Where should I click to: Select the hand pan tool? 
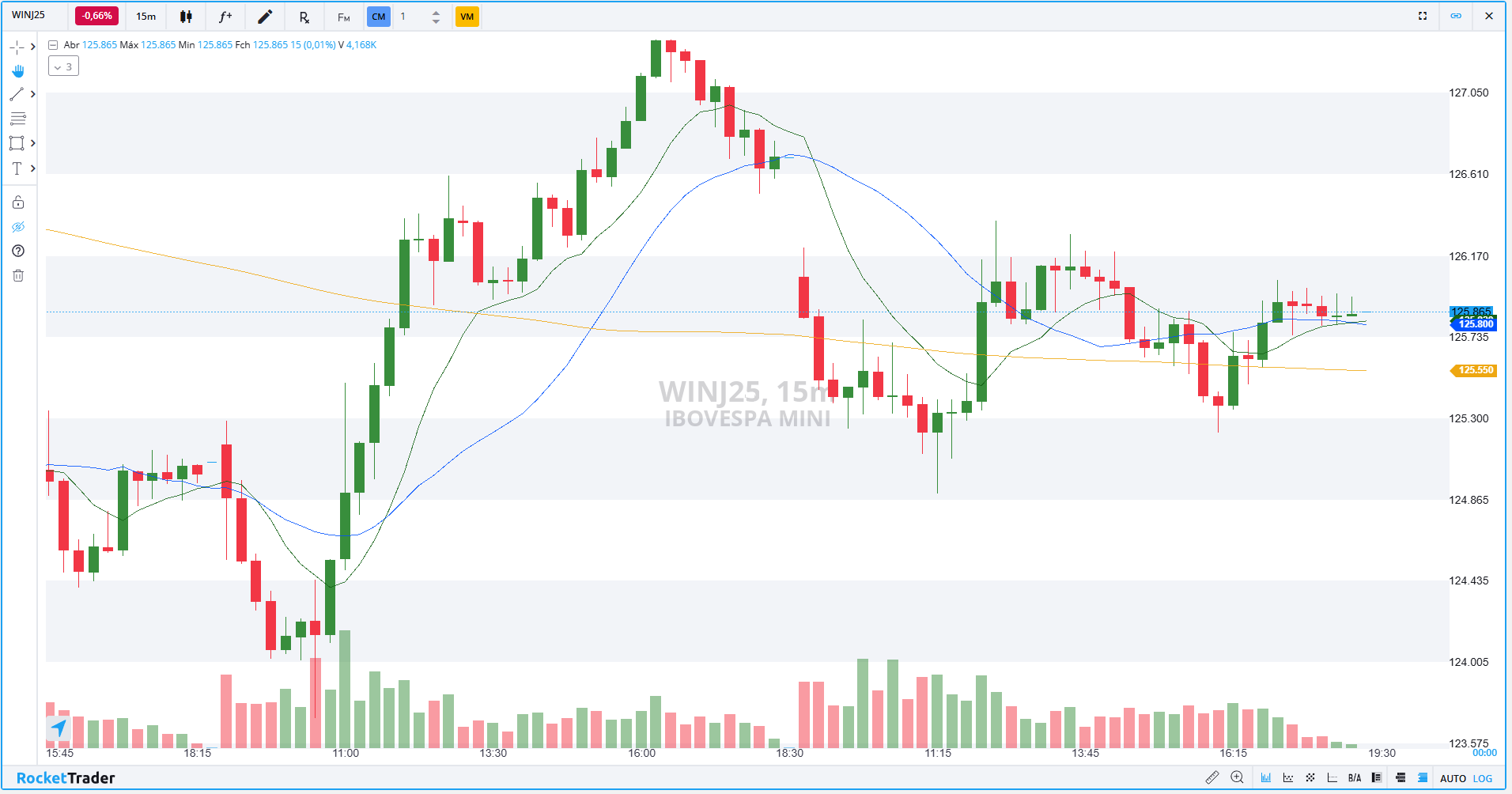point(18,71)
